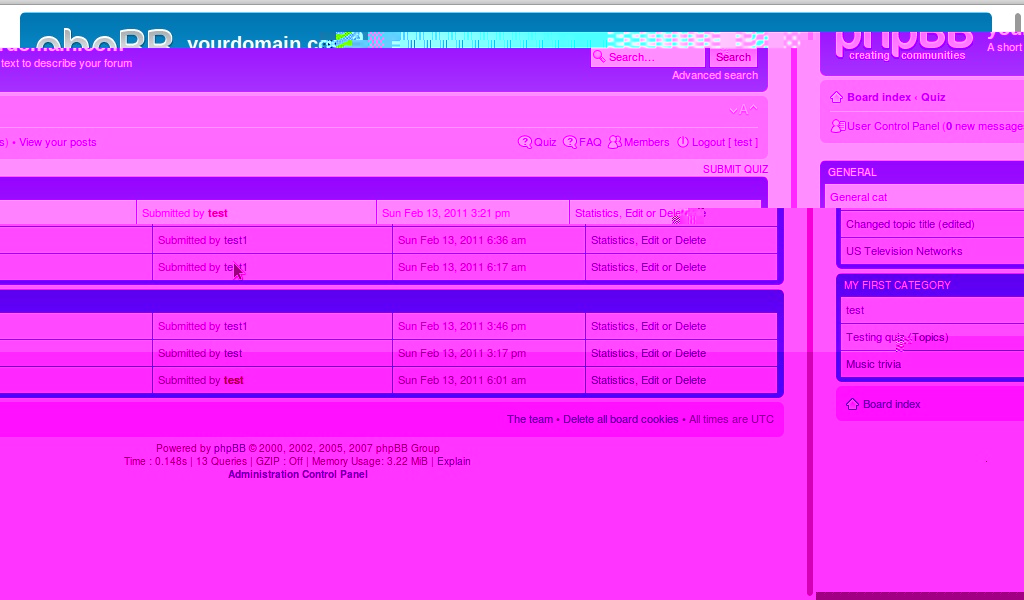This screenshot has height=600, width=1024.
Task: Click the SUBMIT QUIZ link
Action: [x=735, y=169]
